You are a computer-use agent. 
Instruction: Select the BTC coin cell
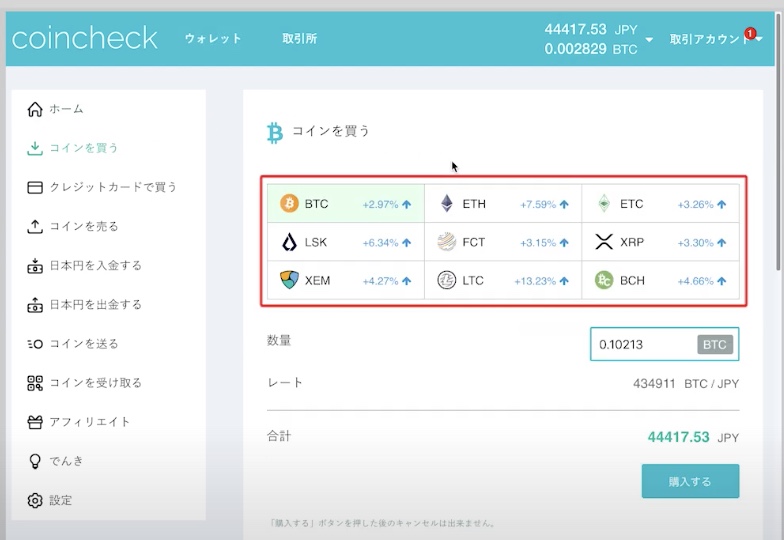[x=346, y=204]
